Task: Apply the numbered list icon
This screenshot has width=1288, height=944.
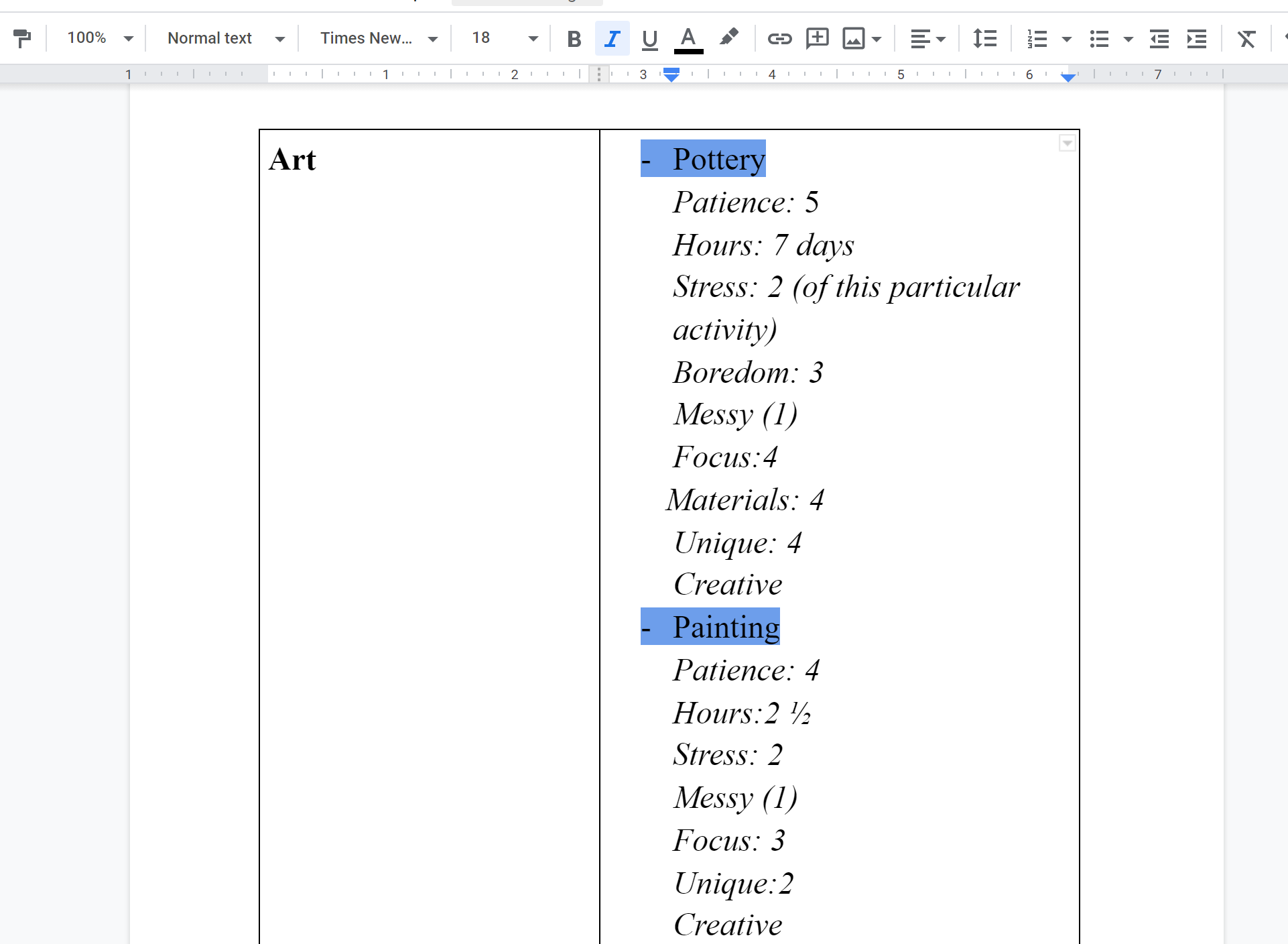Action: click(1037, 38)
